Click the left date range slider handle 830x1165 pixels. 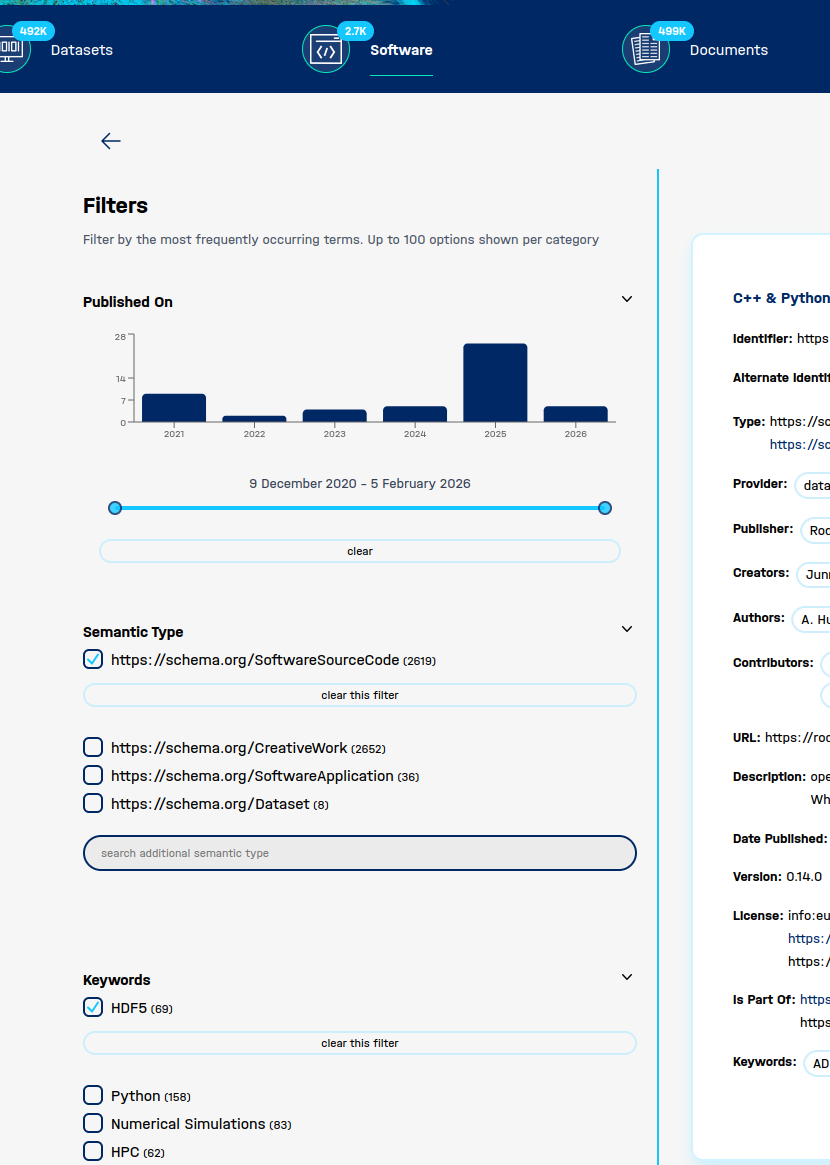tap(114, 507)
